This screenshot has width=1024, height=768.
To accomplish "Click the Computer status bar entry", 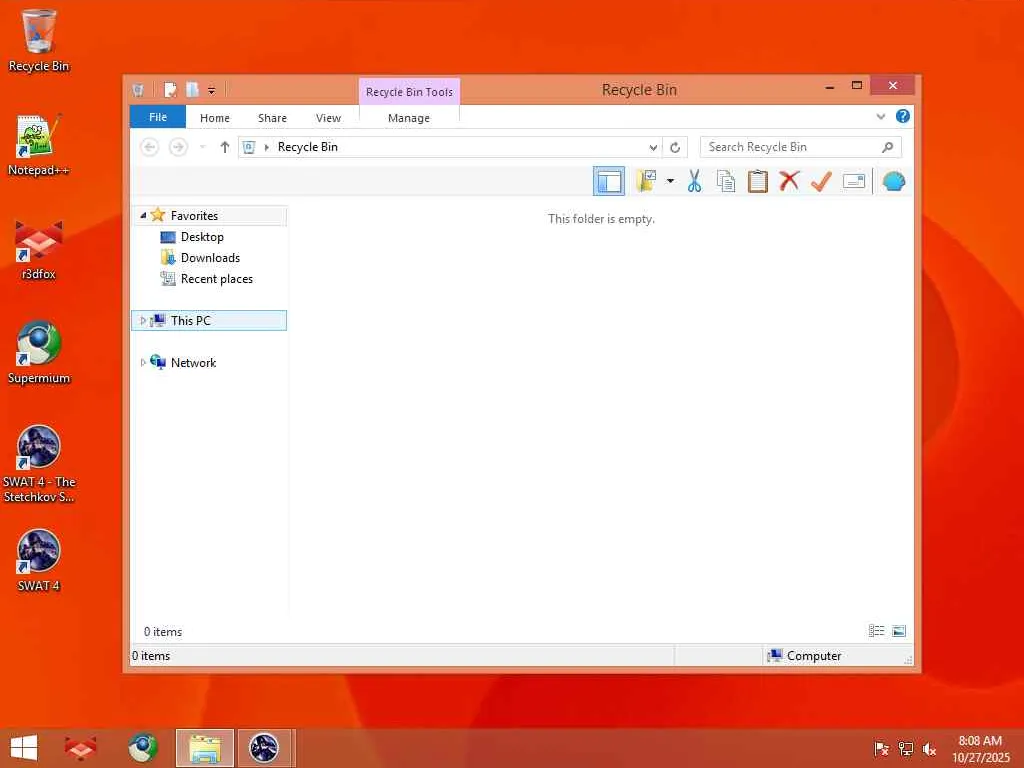I will click(x=805, y=656).
